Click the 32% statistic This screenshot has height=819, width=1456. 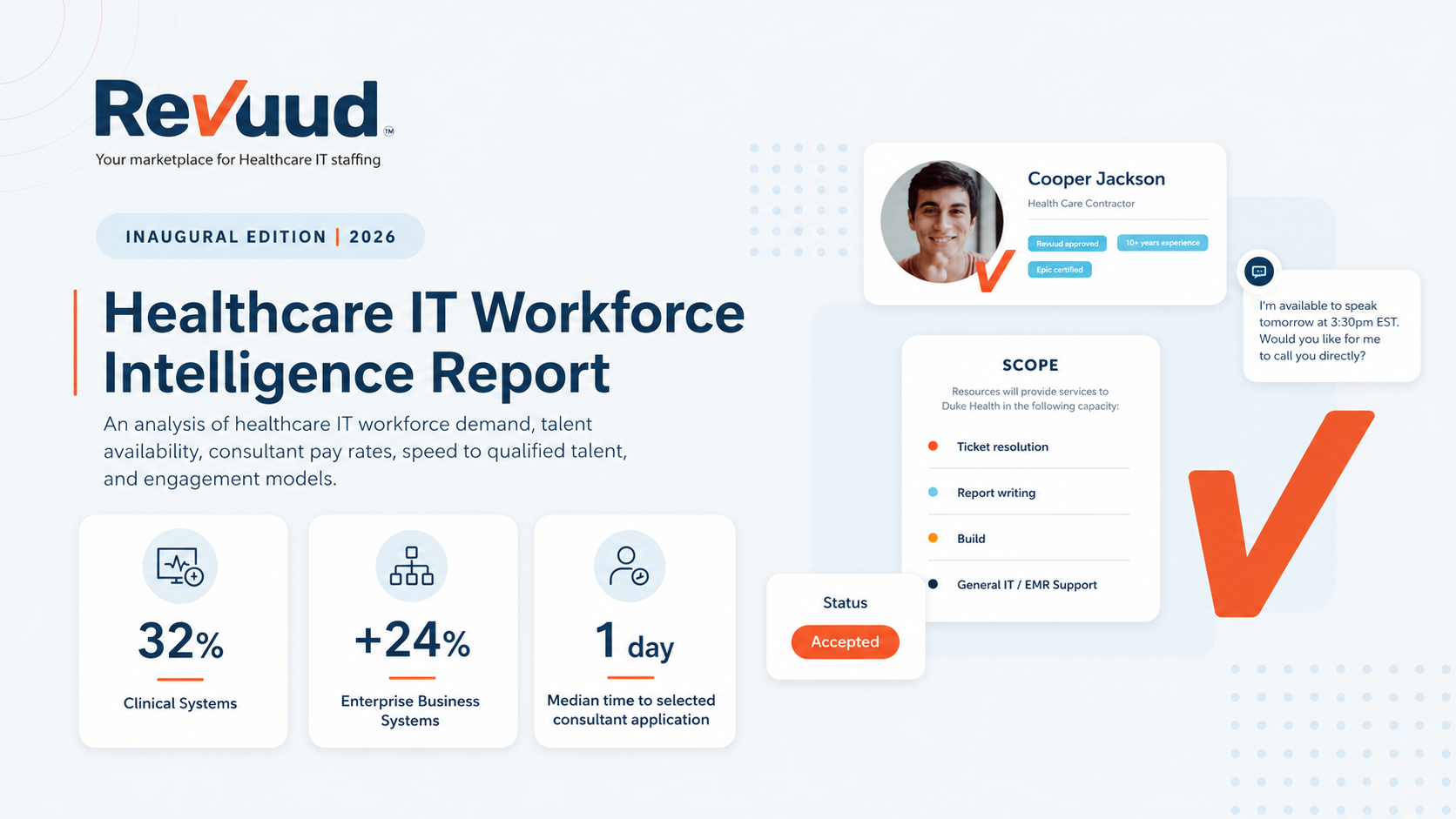click(181, 641)
